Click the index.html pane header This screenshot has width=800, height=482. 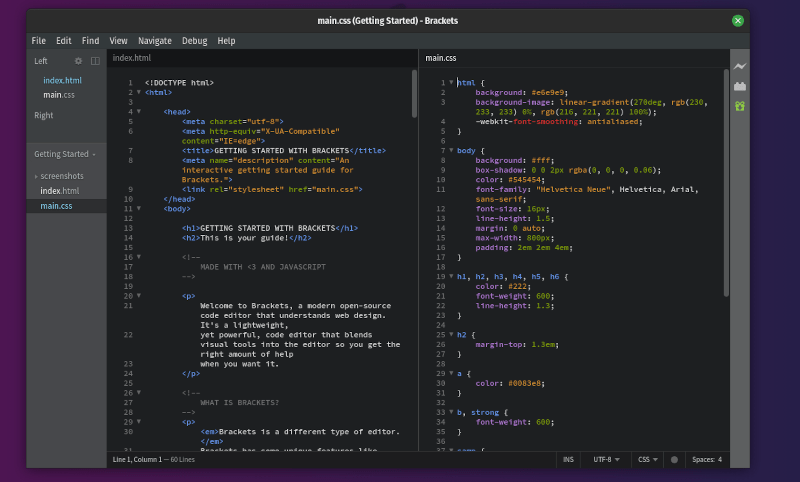pos(131,59)
